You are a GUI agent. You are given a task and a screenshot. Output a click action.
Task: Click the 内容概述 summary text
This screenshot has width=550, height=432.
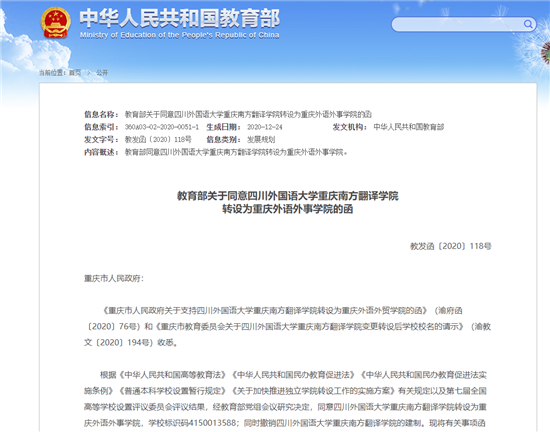pos(236,152)
